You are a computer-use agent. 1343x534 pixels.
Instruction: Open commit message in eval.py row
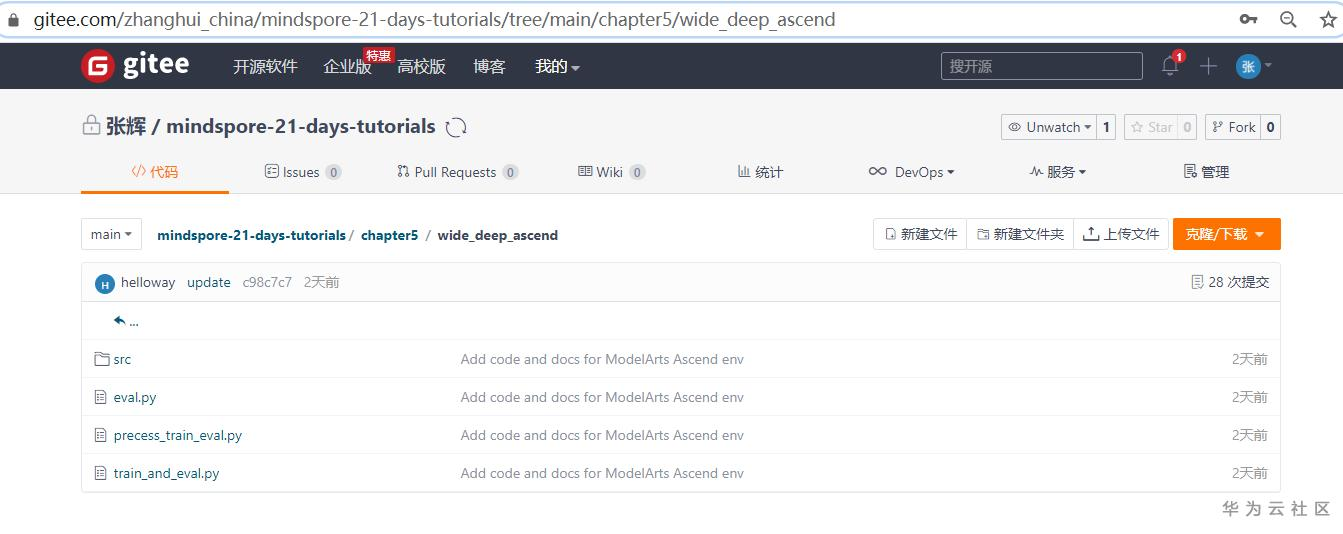pyautogui.click(x=602, y=397)
